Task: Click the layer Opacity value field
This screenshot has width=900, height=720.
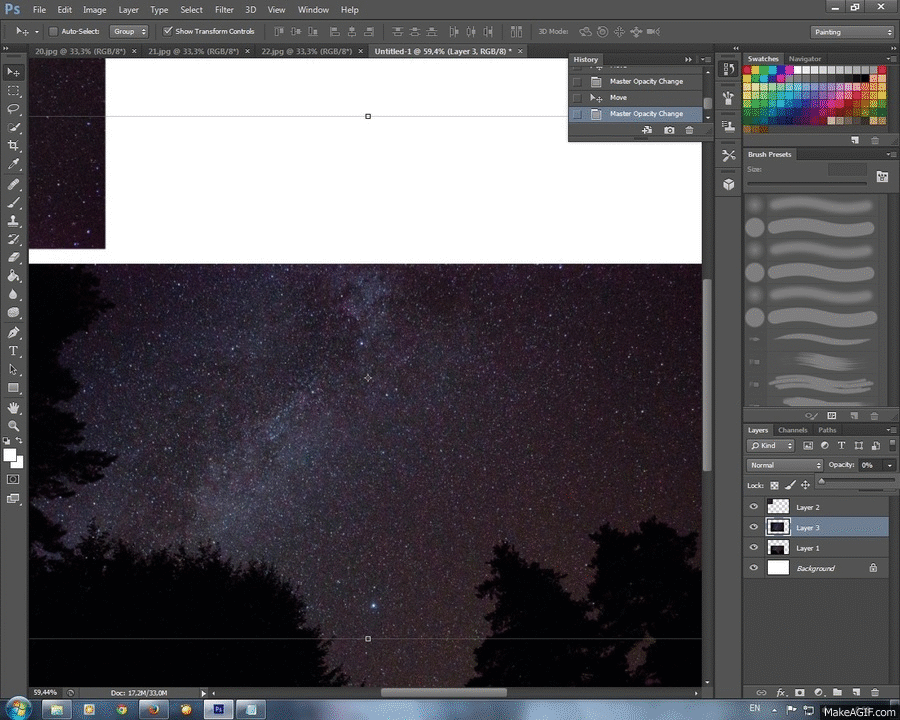Action: [869, 465]
